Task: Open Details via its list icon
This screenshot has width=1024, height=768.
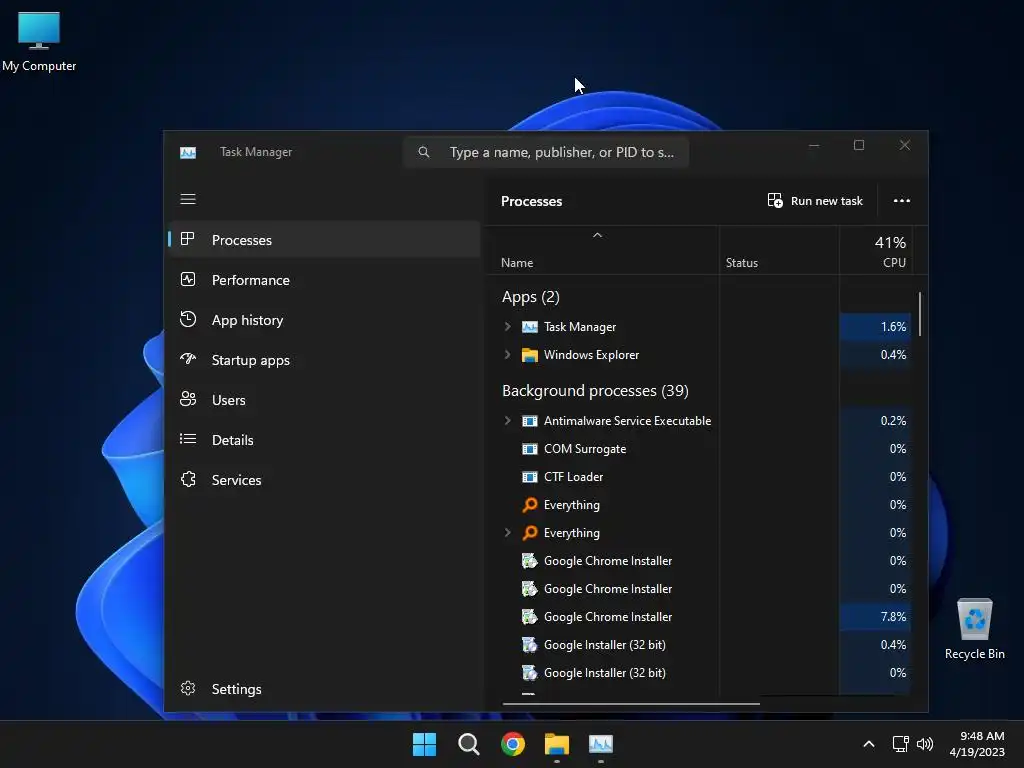Action: point(188,439)
